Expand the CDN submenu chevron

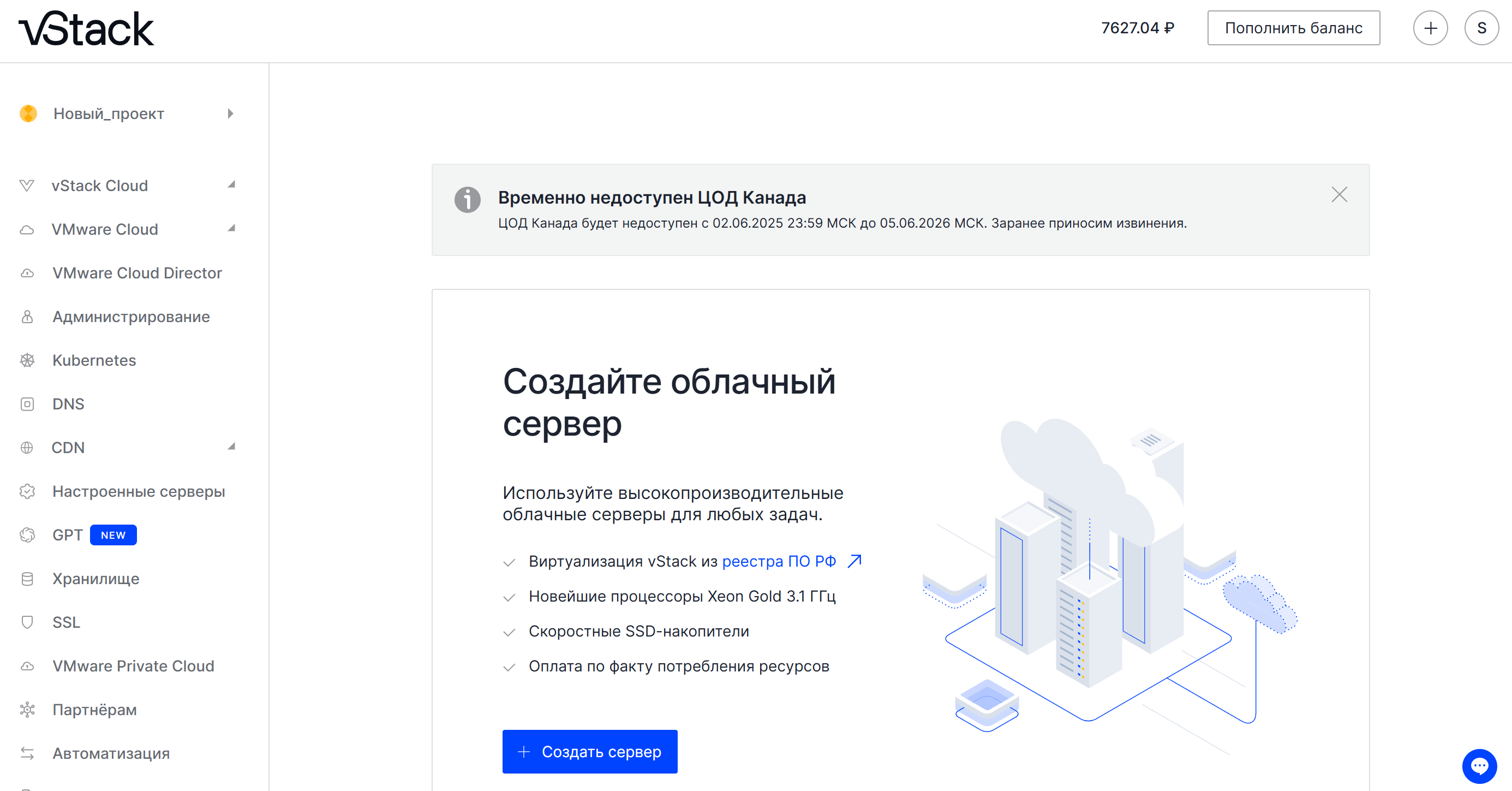[232, 447]
